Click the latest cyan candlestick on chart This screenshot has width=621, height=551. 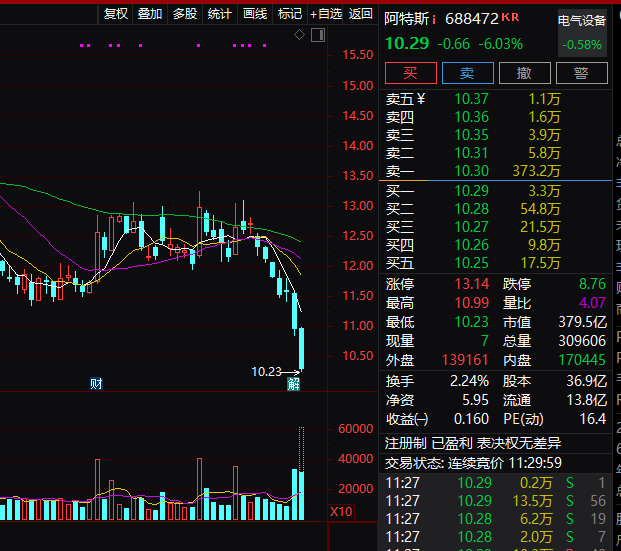[x=301, y=349]
